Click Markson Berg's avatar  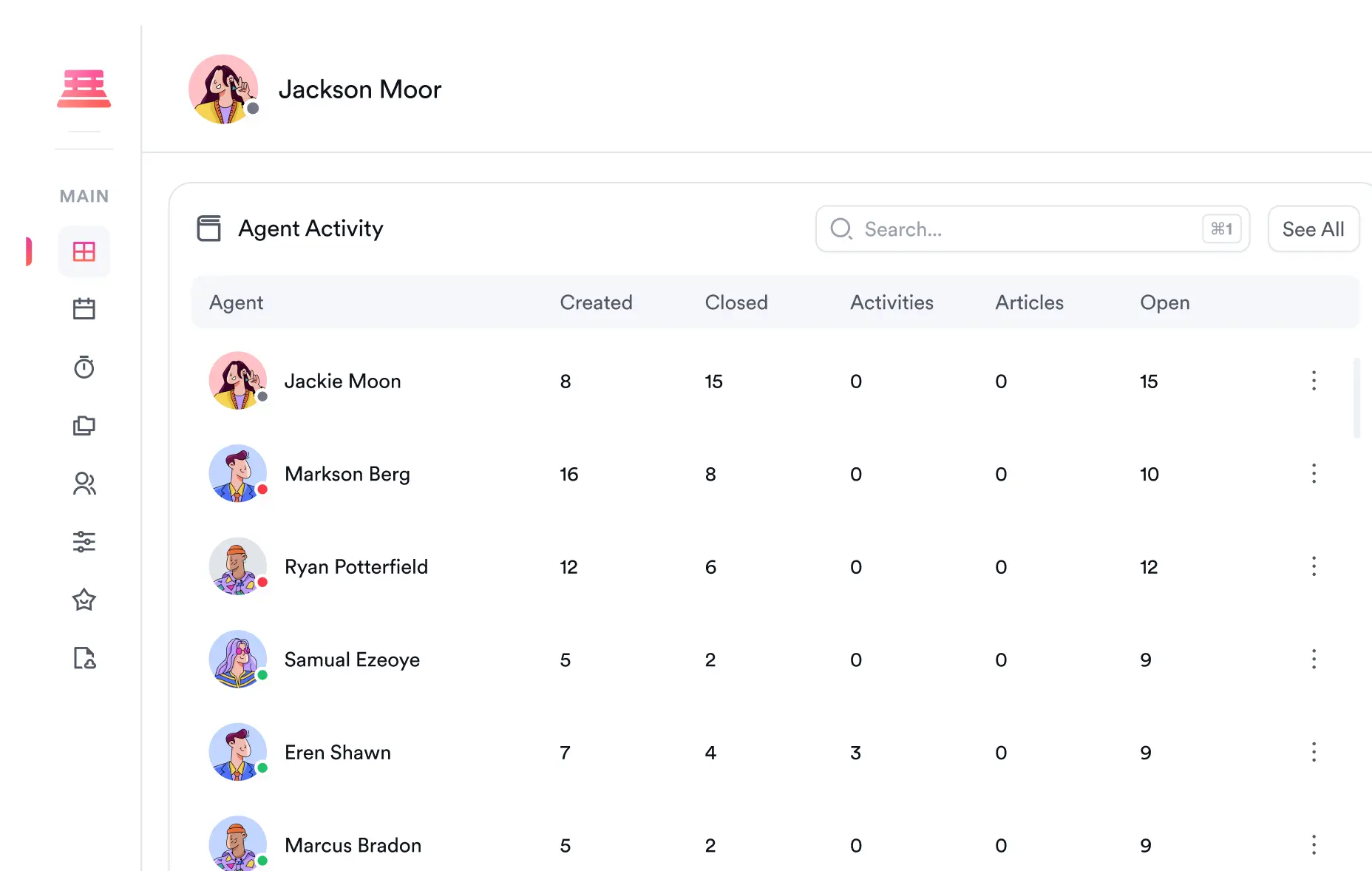[x=238, y=473]
